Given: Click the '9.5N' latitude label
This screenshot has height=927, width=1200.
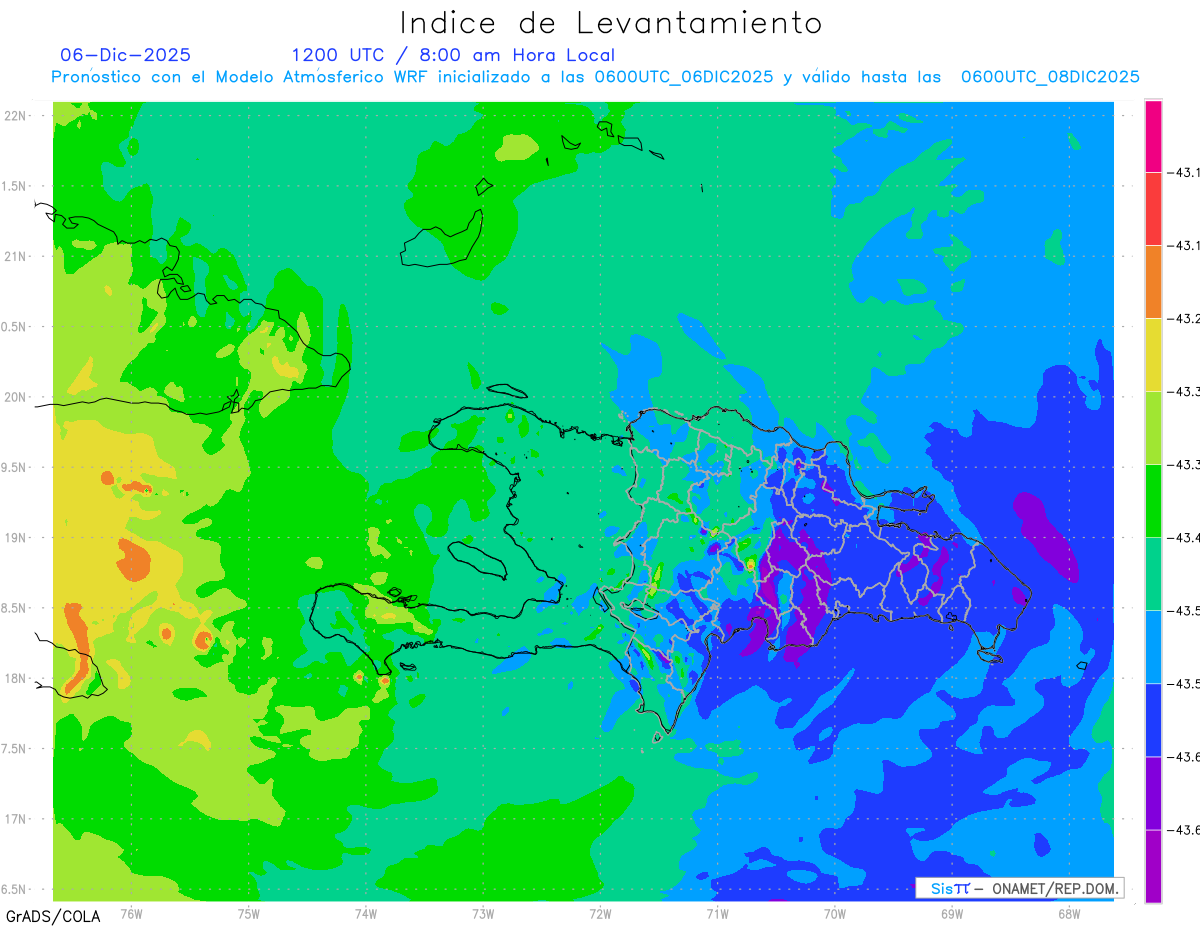Looking at the screenshot, I should click(x=15, y=467).
